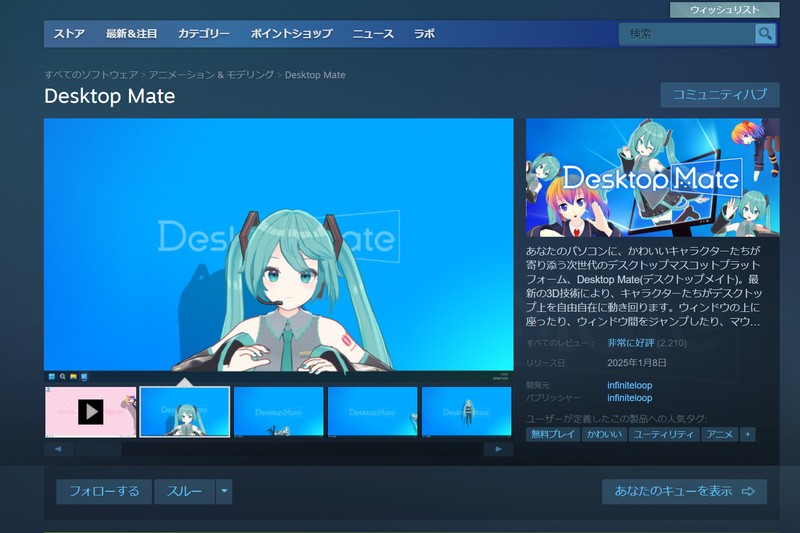Click the search magnifier icon
800x533 pixels.
click(765, 34)
